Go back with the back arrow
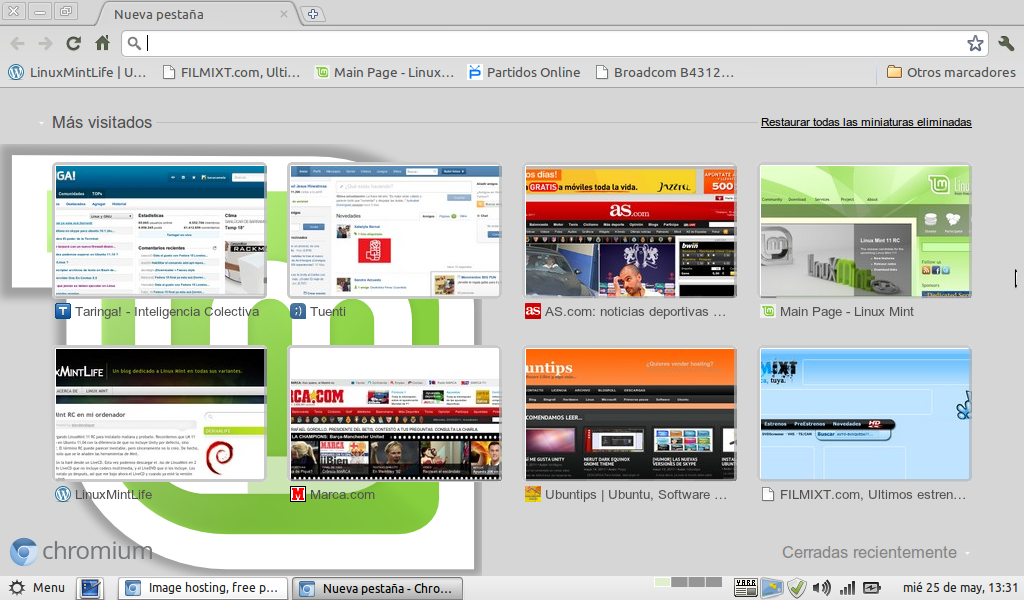 18,44
